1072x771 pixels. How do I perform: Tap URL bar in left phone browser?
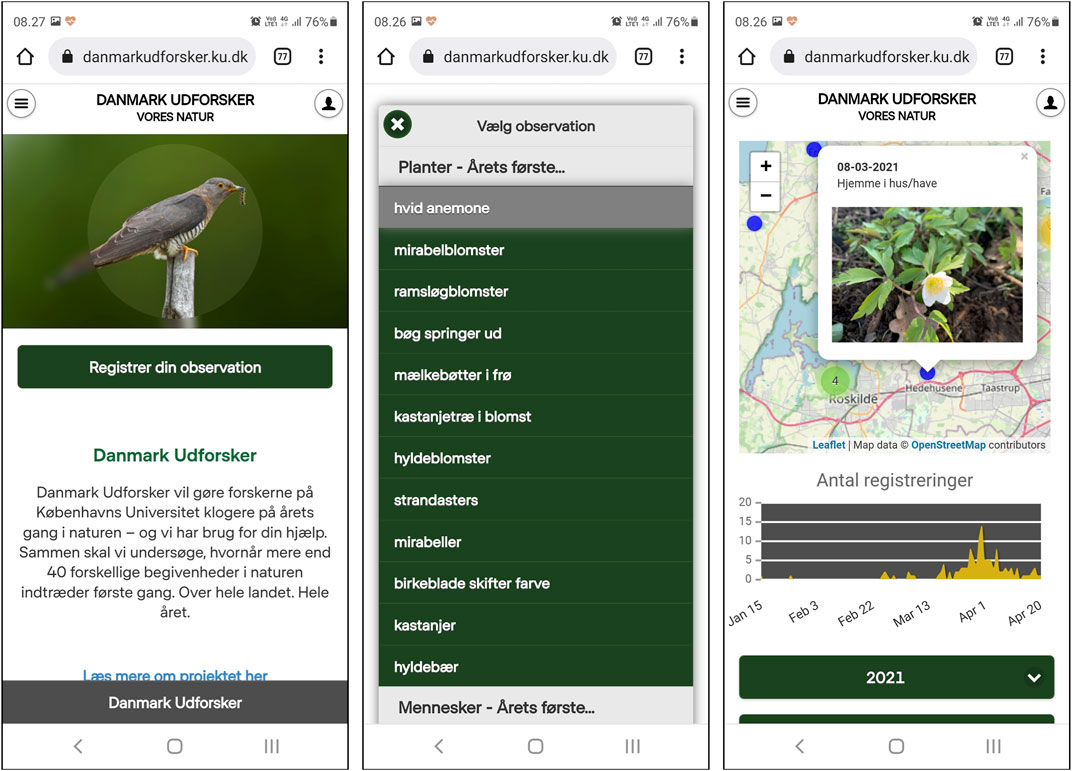tap(152, 57)
